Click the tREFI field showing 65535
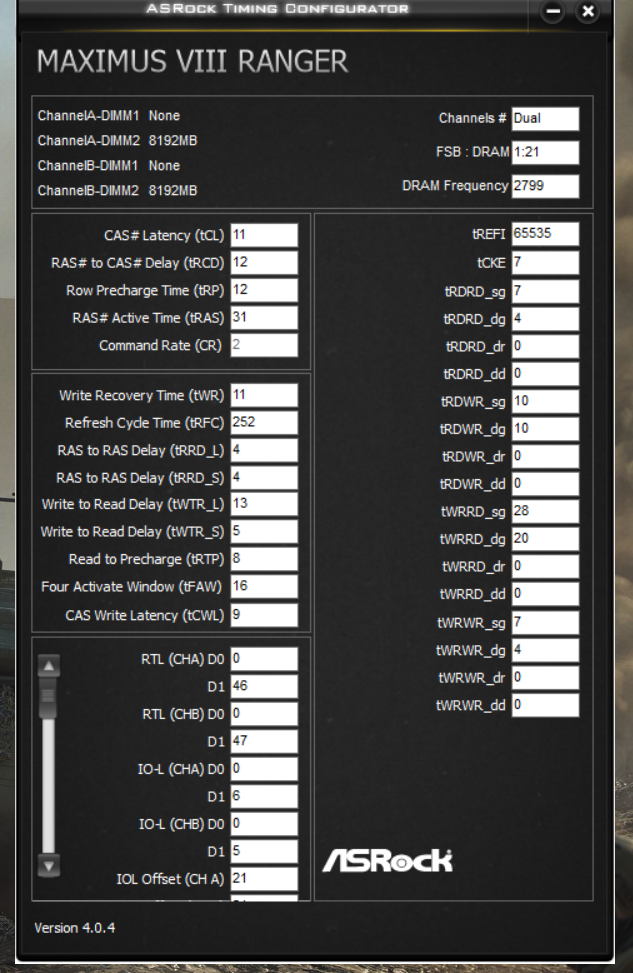633x973 pixels. click(545, 234)
